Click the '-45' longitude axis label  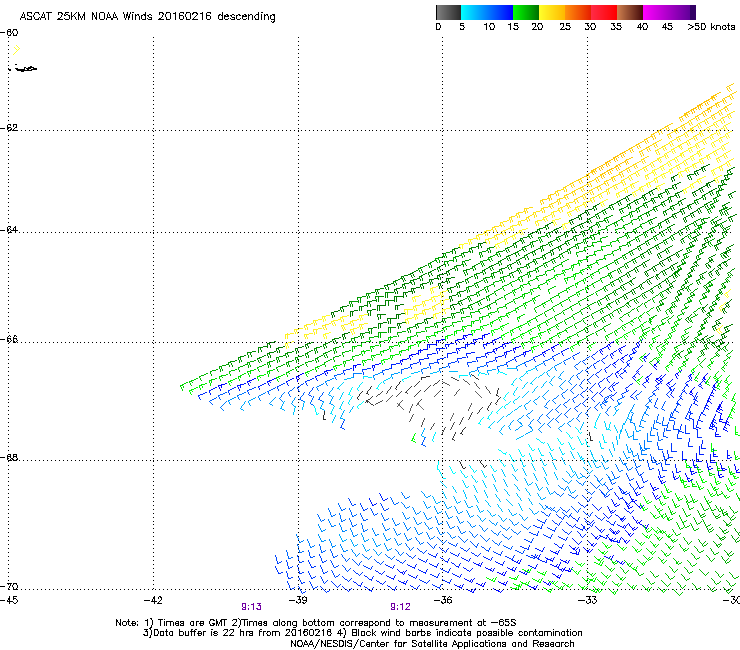(9, 600)
